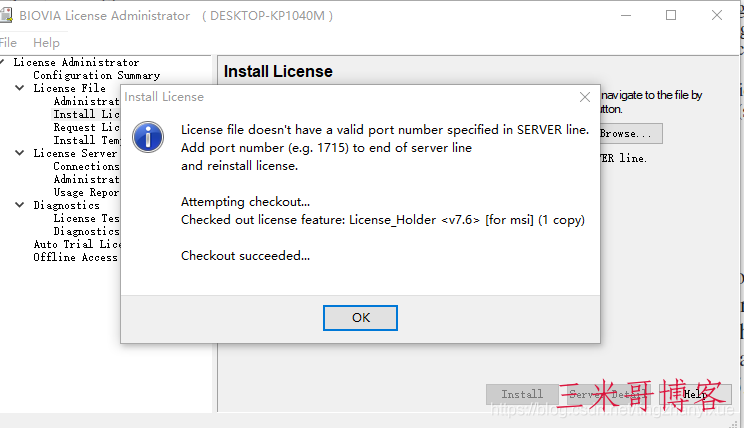Collapse the Diagnostics tree node
Viewport: 744px width, 428px height.
[19, 205]
